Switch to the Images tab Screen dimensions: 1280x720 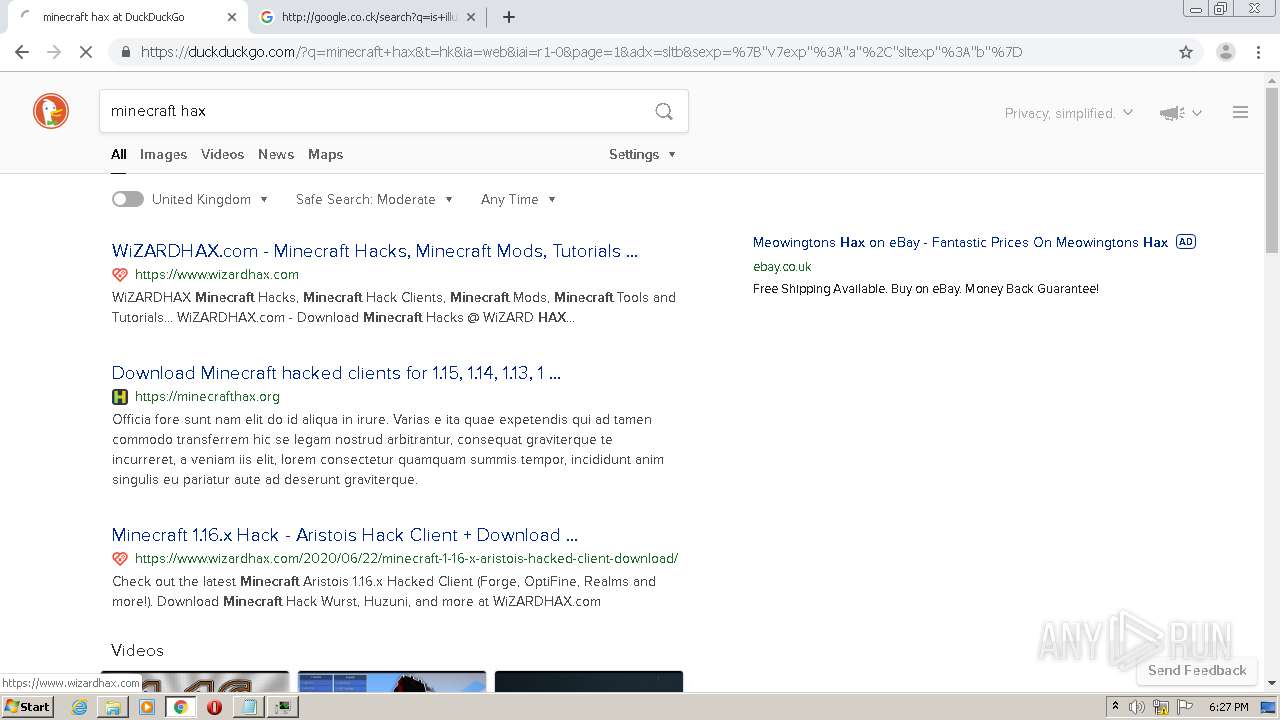163,154
